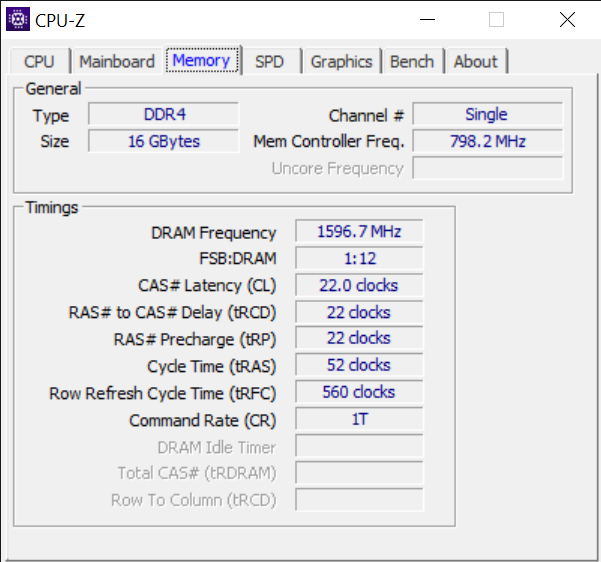The width and height of the screenshot is (601, 562).
Task: Switch to the CPU tab
Action: 39,61
